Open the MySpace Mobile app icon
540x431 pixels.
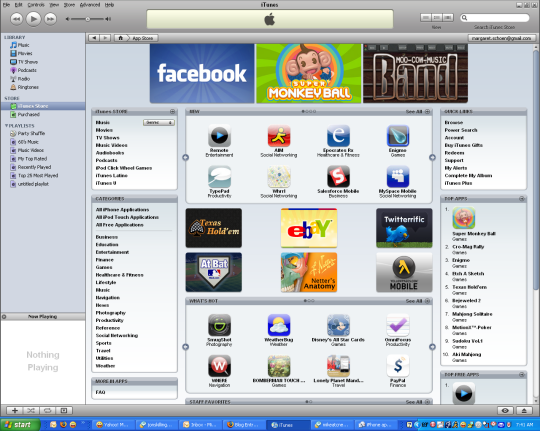click(398, 177)
